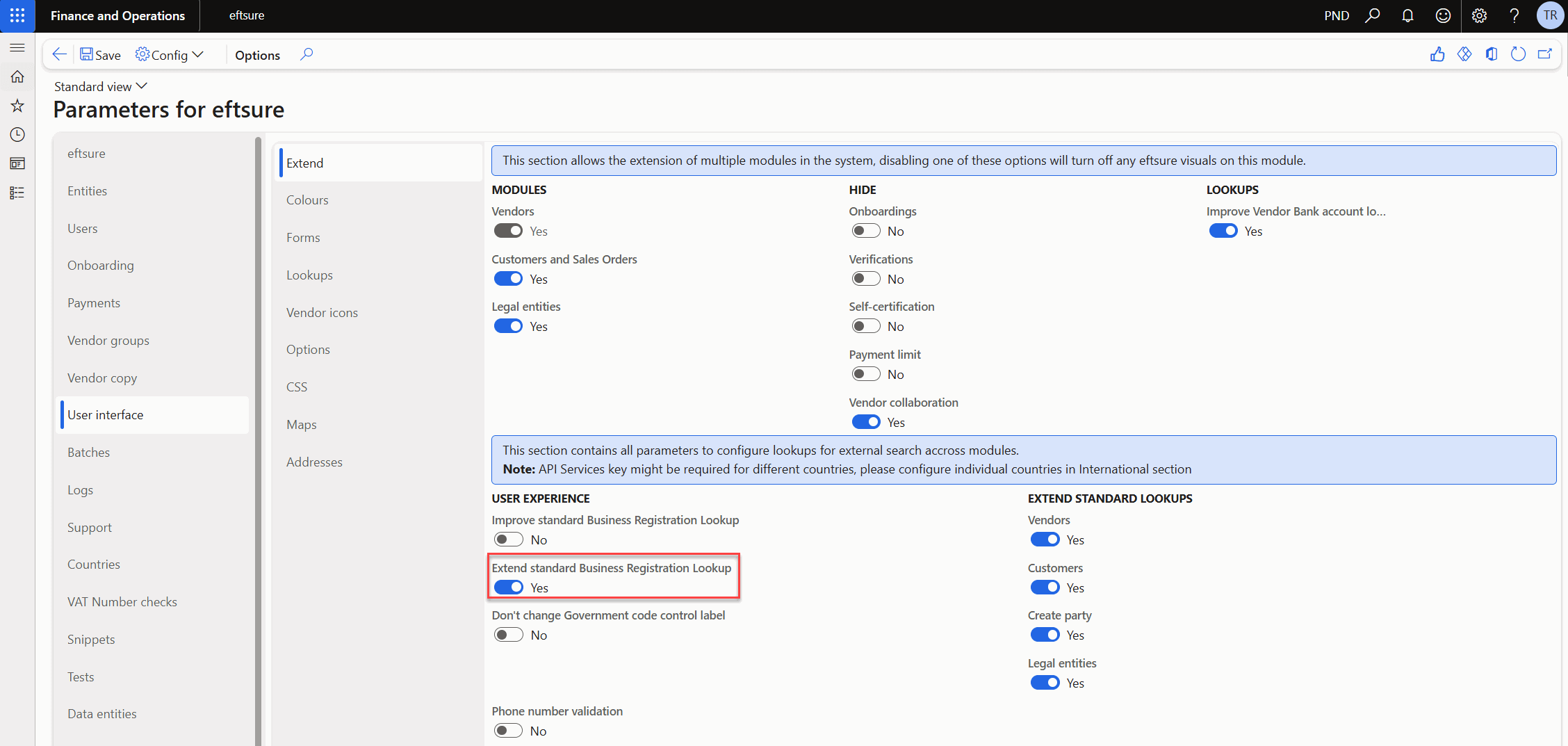1568x746 pixels.
Task: Toggle Phone number validation switch
Action: pyautogui.click(x=508, y=731)
